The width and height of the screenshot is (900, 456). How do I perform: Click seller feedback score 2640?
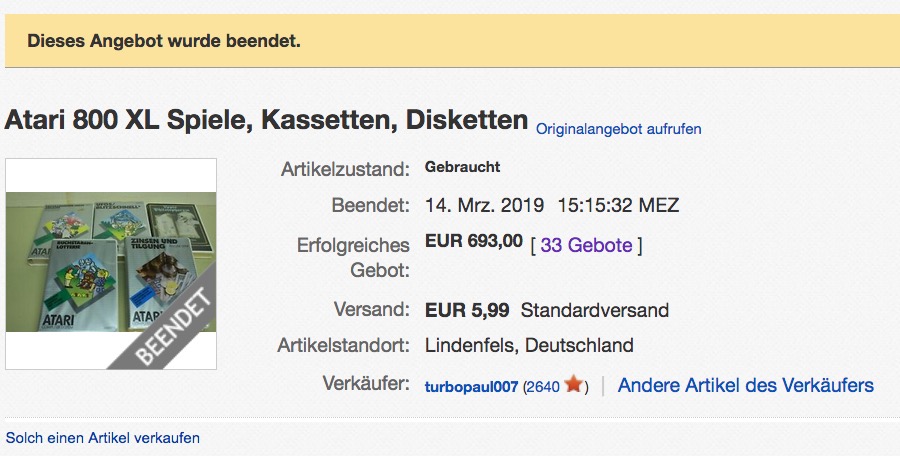543,387
